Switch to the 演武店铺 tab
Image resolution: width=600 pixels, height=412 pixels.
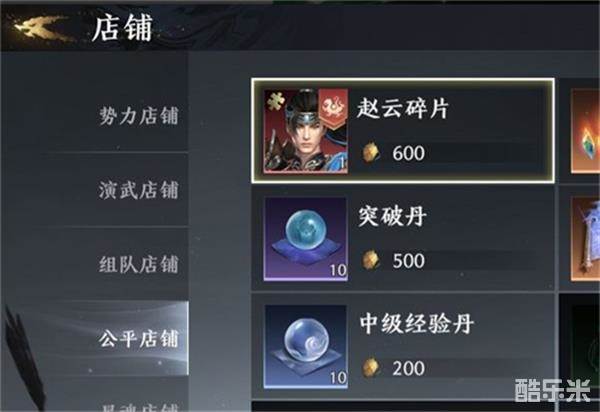pos(139,190)
